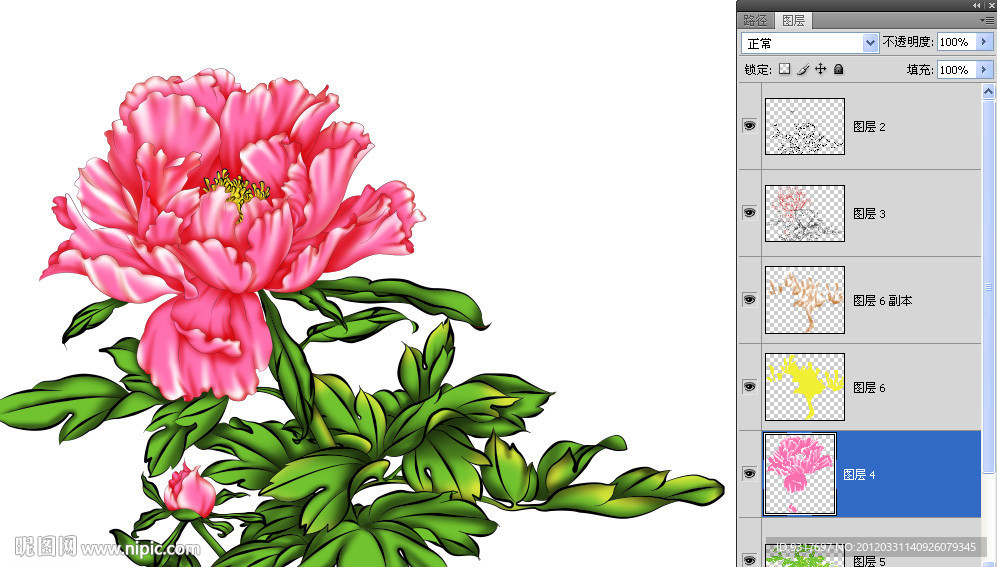Viewport: 997px width, 567px height.
Task: Click the 不透明度 100% value field
Action: (x=957, y=42)
